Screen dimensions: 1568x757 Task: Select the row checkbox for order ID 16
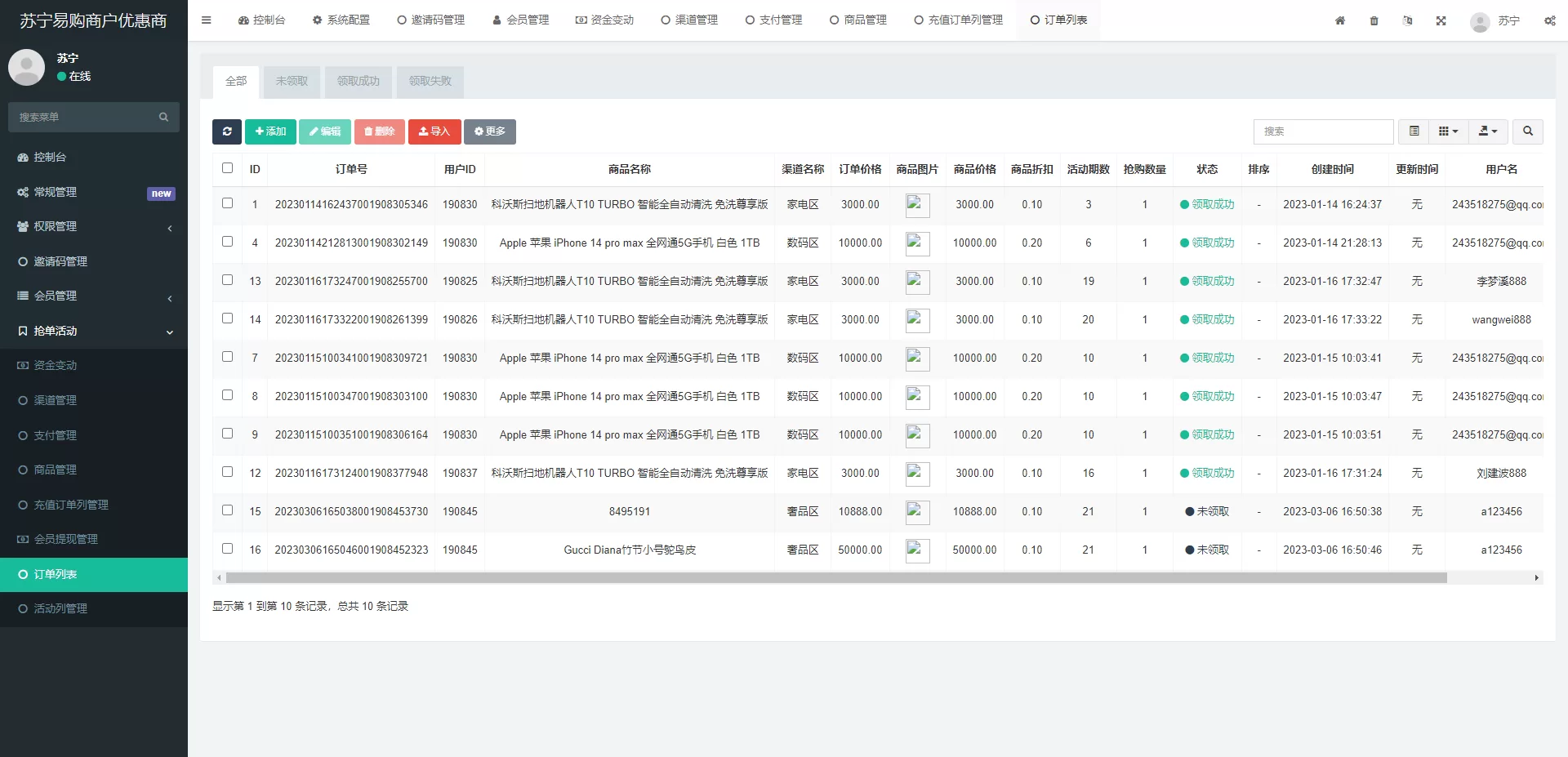coord(228,549)
